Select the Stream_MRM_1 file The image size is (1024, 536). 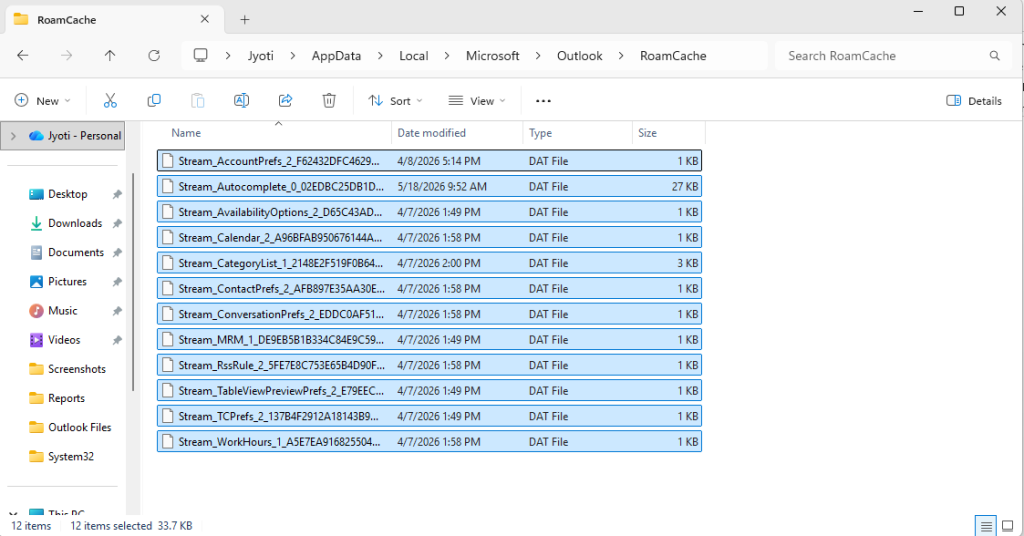point(429,339)
